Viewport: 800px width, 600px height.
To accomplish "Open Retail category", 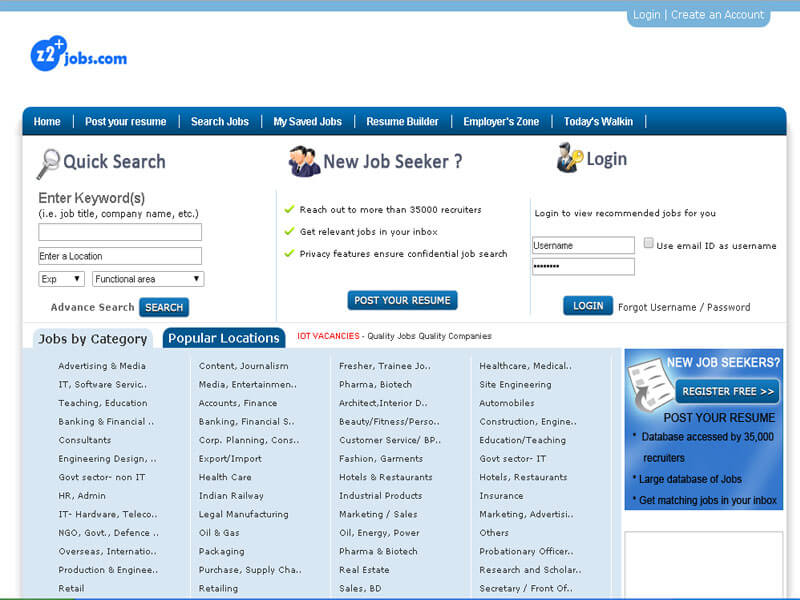I will (71, 588).
